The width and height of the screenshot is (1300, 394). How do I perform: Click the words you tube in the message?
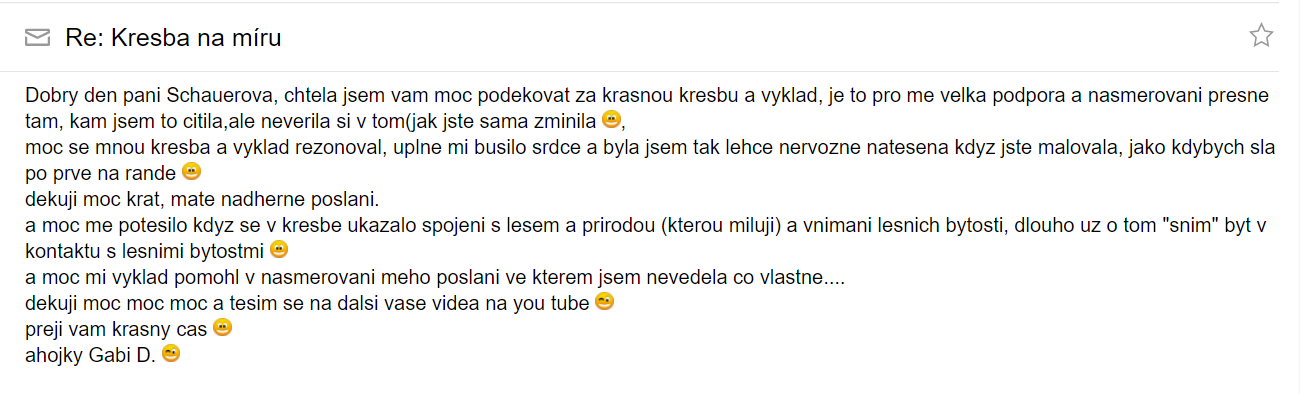tap(555, 302)
